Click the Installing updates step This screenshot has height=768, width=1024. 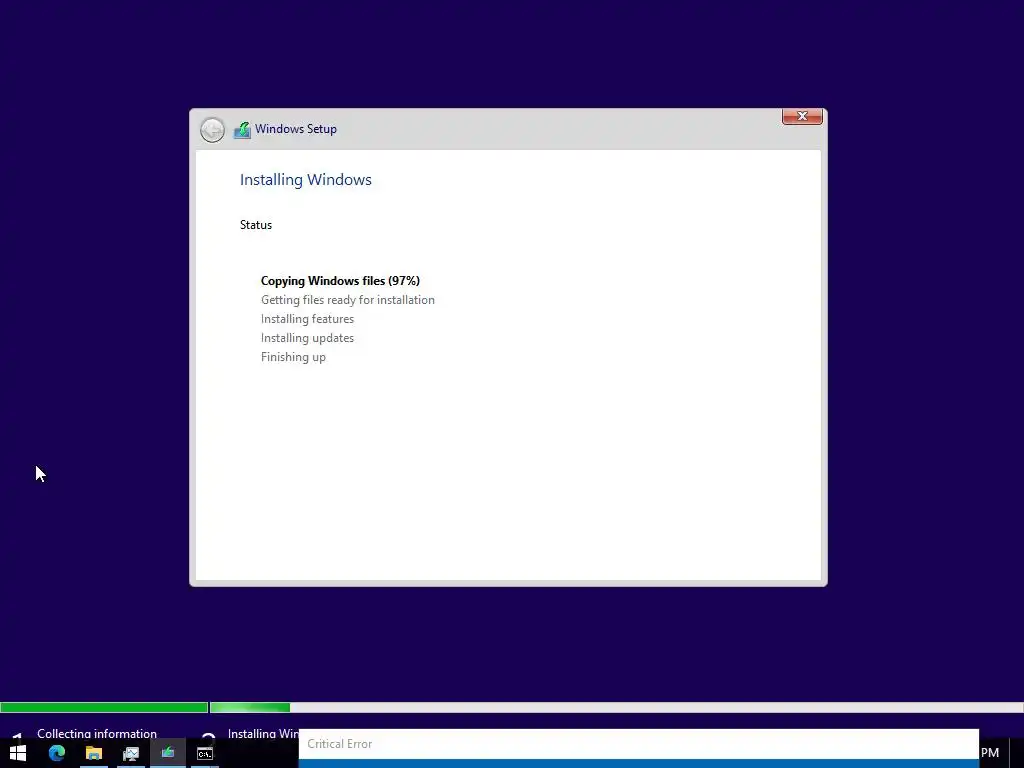[307, 338]
